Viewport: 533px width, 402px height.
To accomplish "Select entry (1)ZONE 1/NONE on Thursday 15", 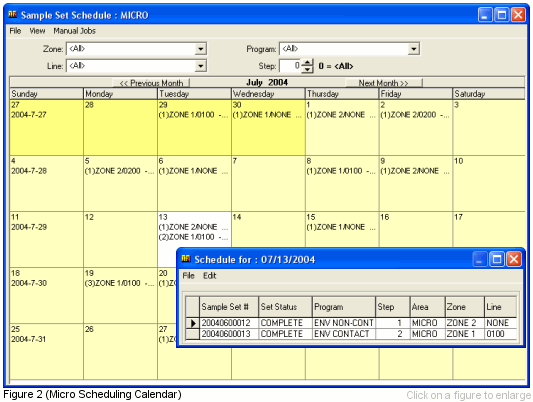I will (x=341, y=227).
